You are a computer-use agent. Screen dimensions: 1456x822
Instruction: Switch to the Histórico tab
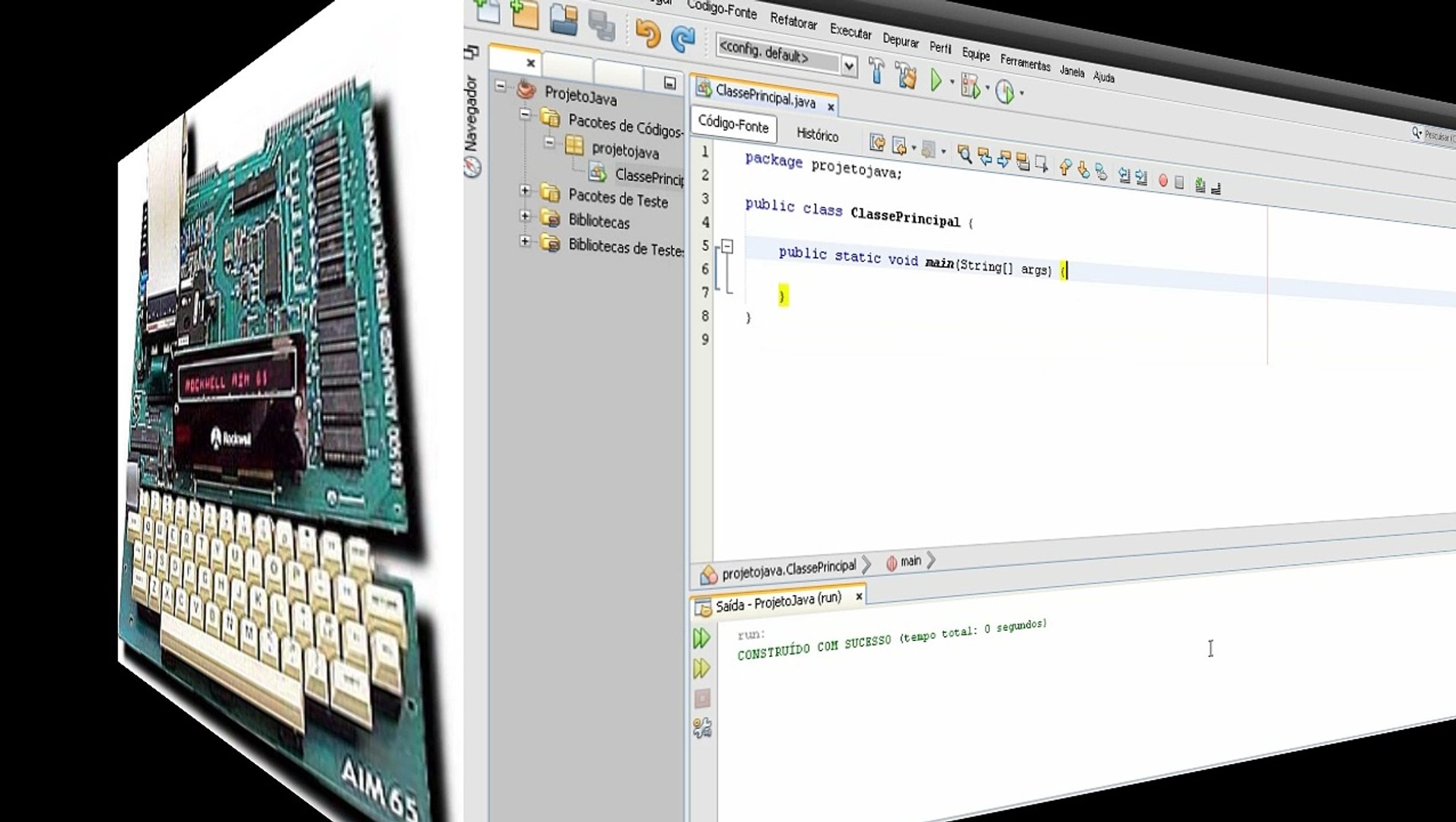click(818, 137)
